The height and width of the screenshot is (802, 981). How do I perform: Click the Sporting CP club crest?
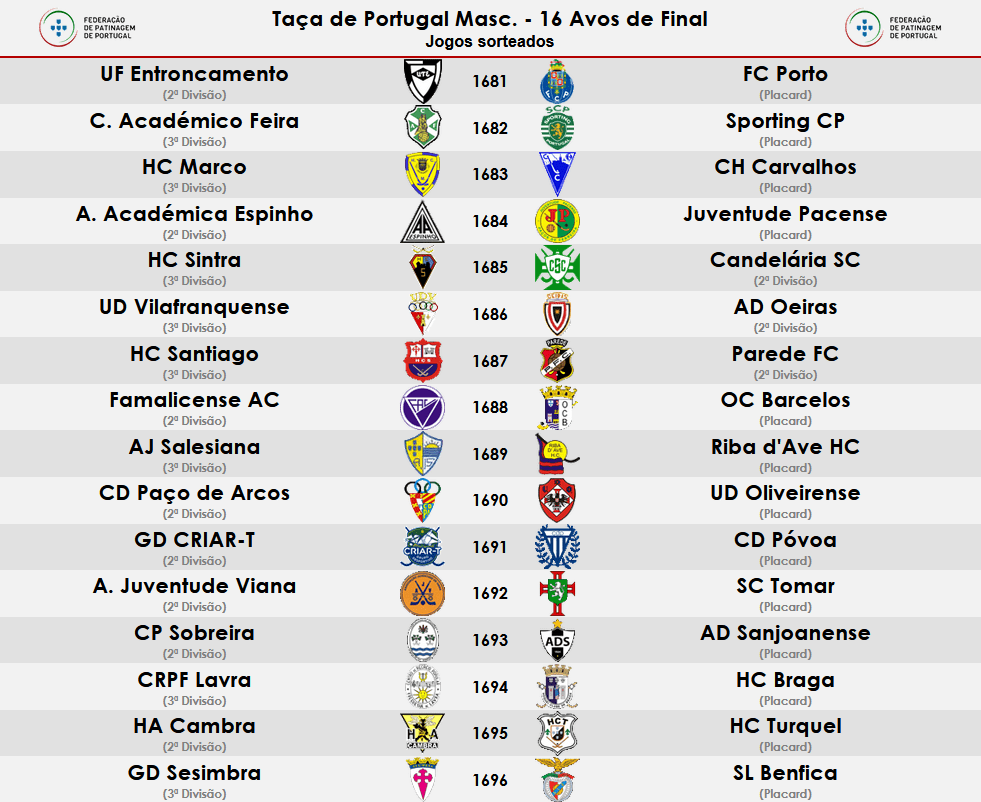point(557,127)
